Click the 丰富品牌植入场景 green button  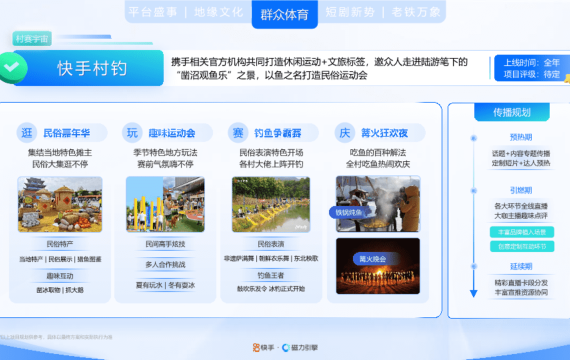click(522, 232)
